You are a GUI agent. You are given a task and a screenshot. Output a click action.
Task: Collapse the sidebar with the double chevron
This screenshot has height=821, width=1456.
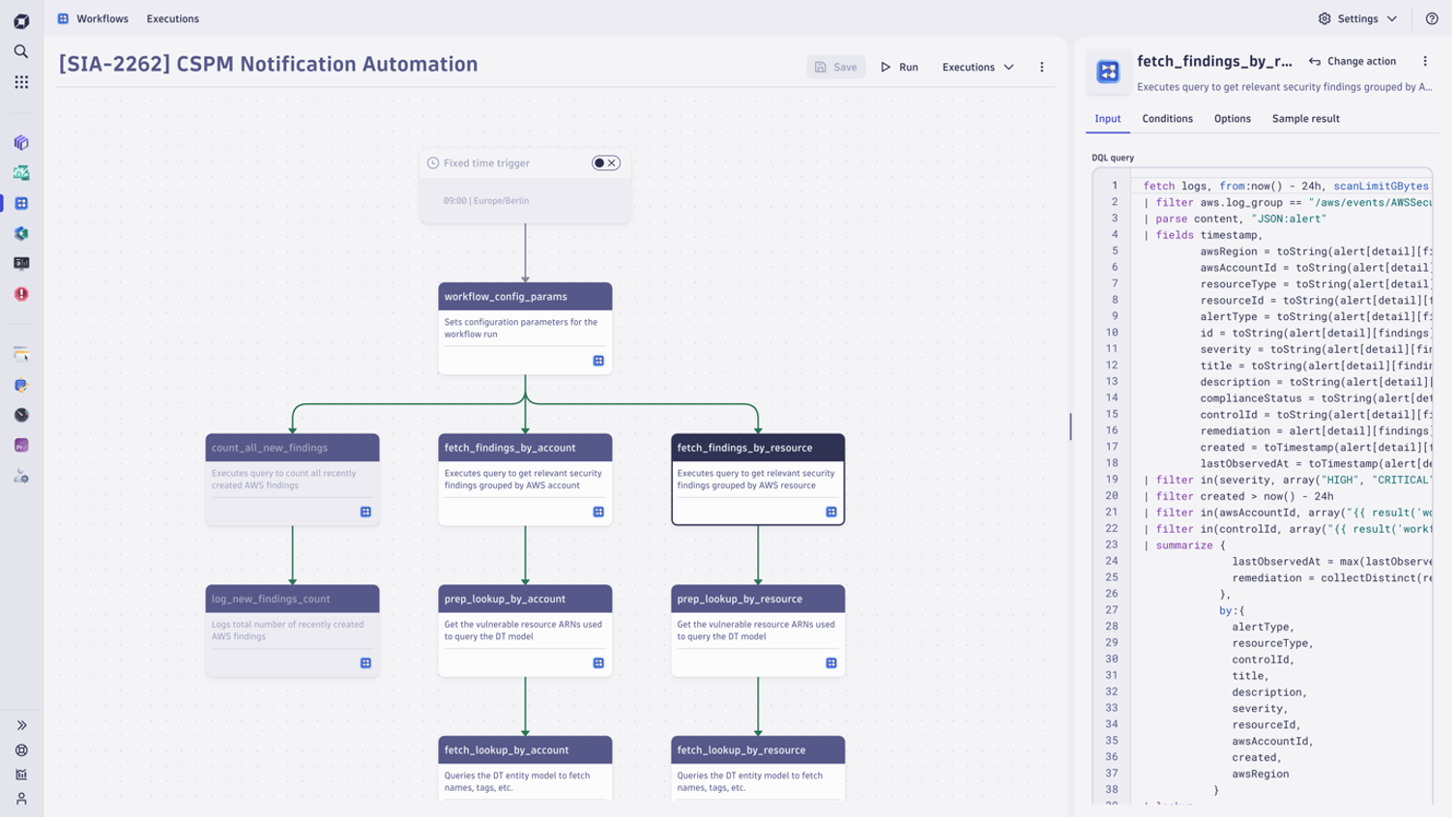pos(20,724)
